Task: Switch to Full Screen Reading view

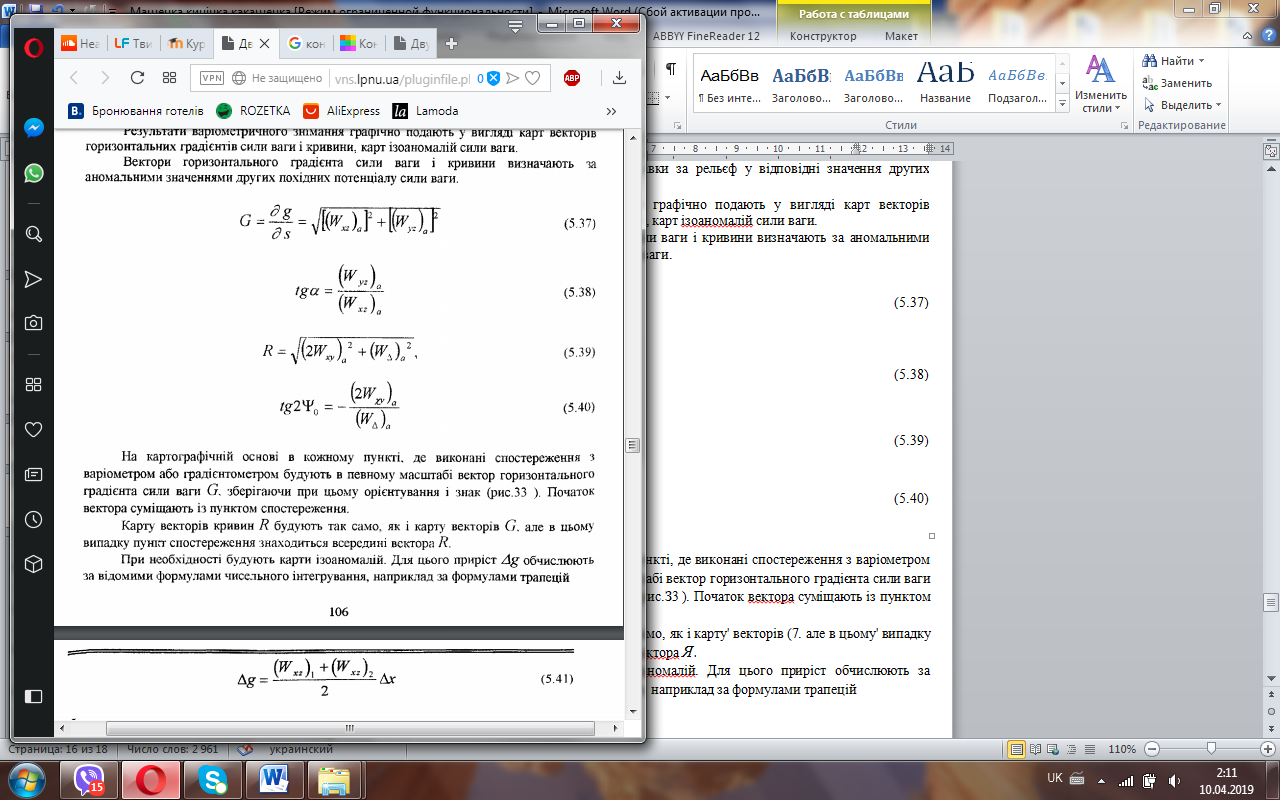Action: coord(1037,749)
